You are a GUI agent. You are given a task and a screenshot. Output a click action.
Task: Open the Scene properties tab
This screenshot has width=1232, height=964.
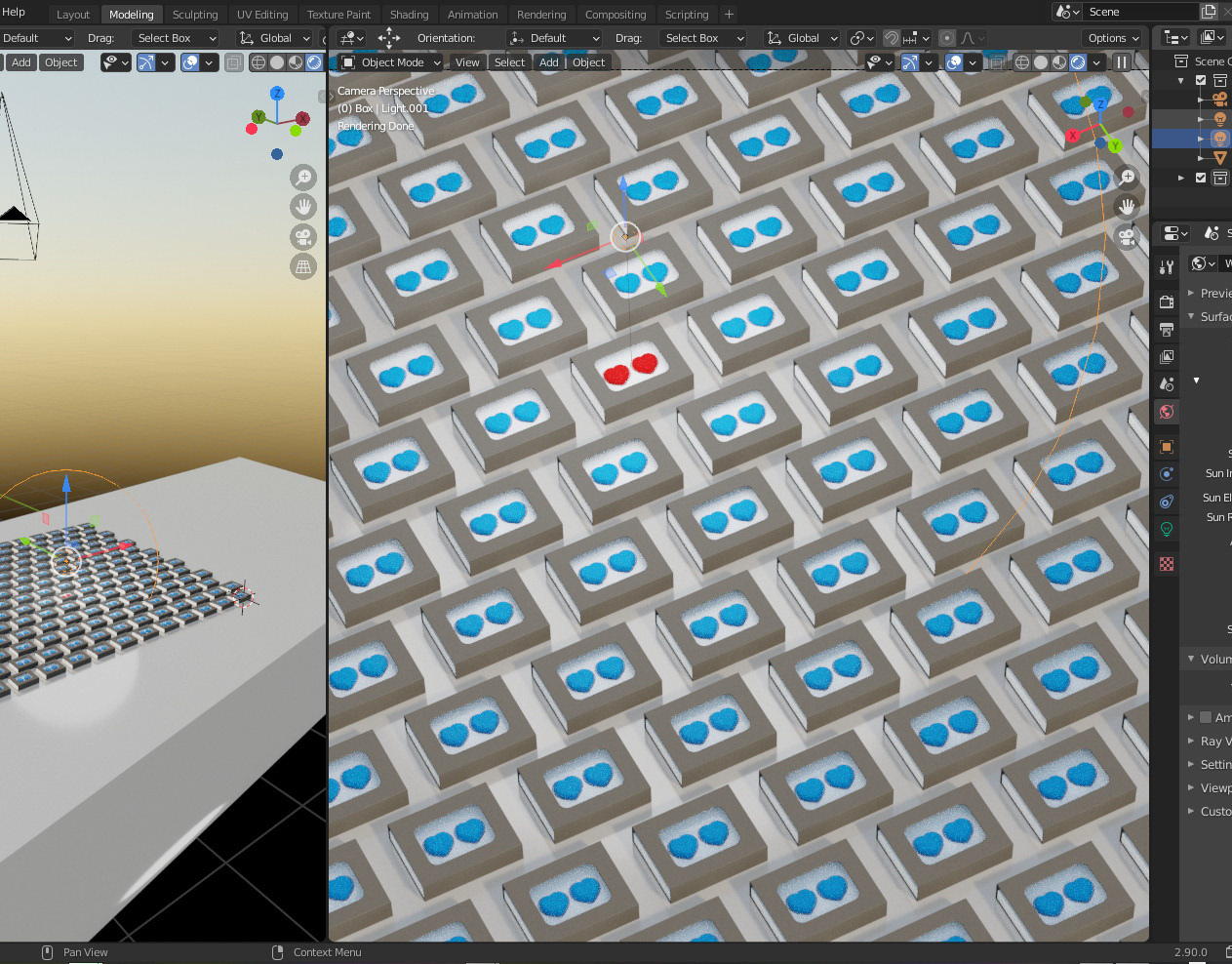(1166, 384)
